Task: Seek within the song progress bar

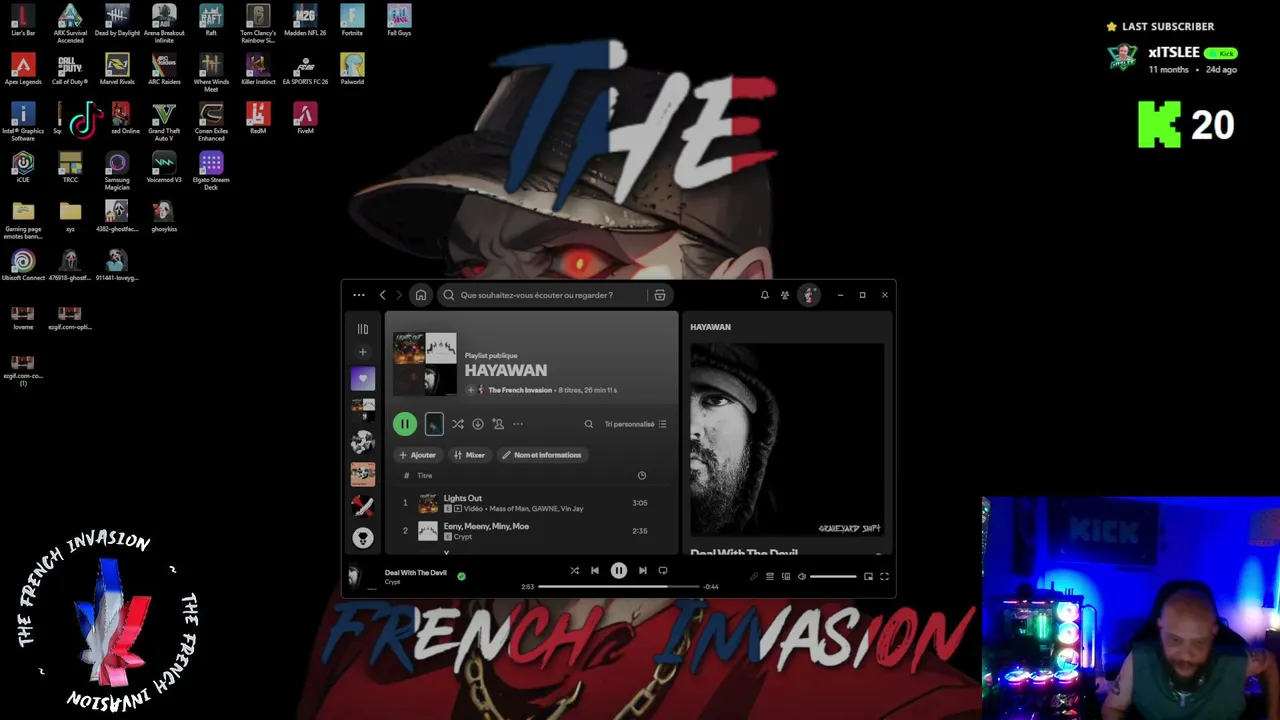Action: pos(619,587)
